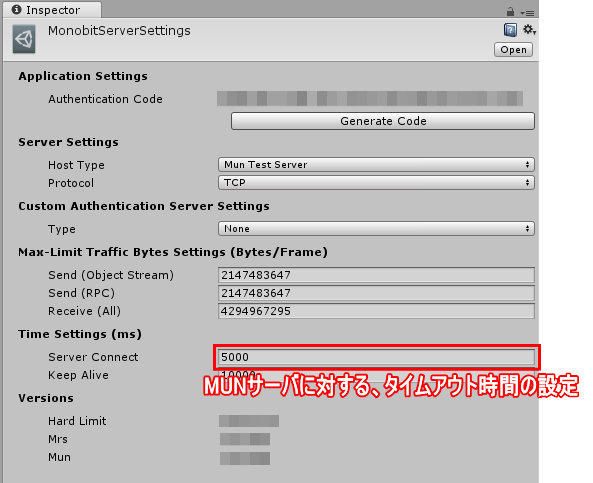Click the Receive (All) value field
The height and width of the screenshot is (483, 593).
click(376, 311)
